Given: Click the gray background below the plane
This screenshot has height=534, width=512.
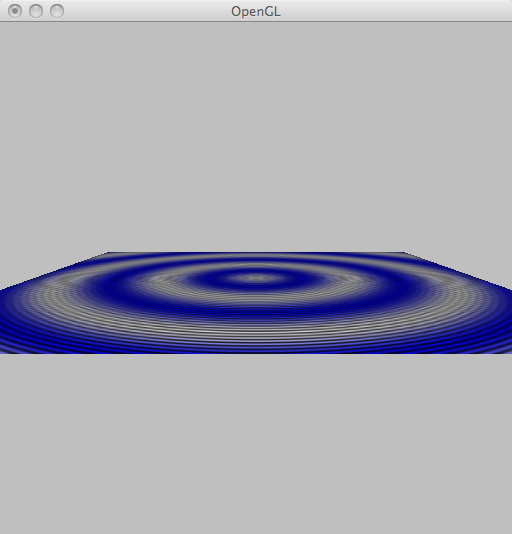Looking at the screenshot, I should point(255,443).
